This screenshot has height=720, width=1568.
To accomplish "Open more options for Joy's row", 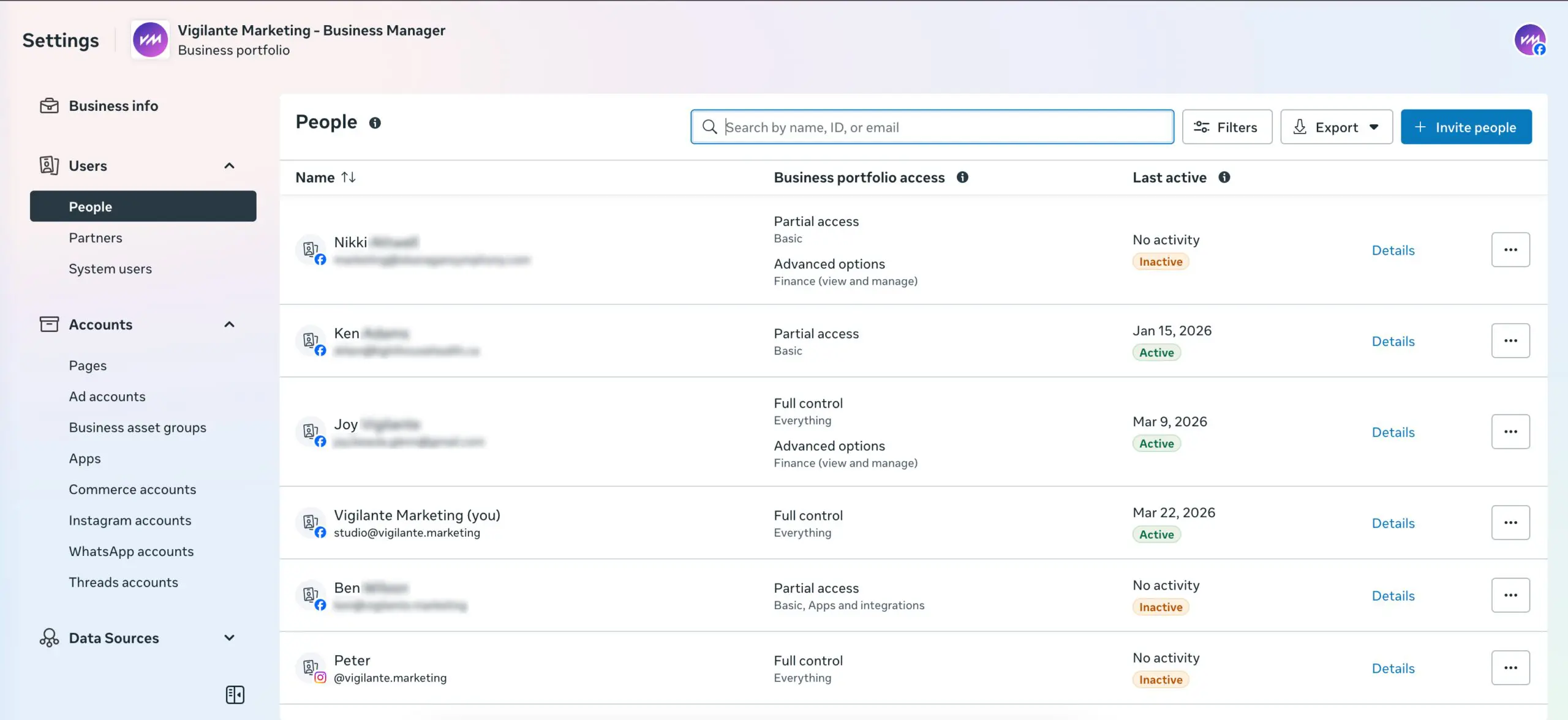I will point(1510,432).
